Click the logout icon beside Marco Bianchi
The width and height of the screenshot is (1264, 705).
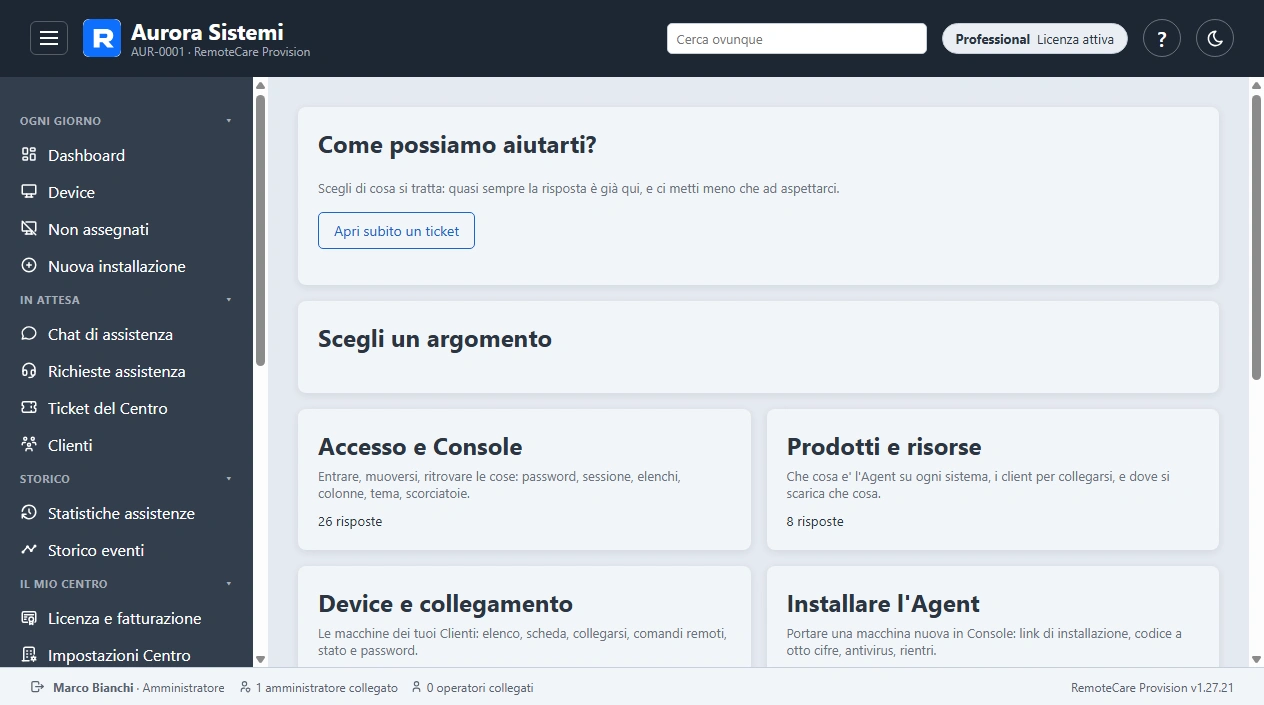point(38,687)
